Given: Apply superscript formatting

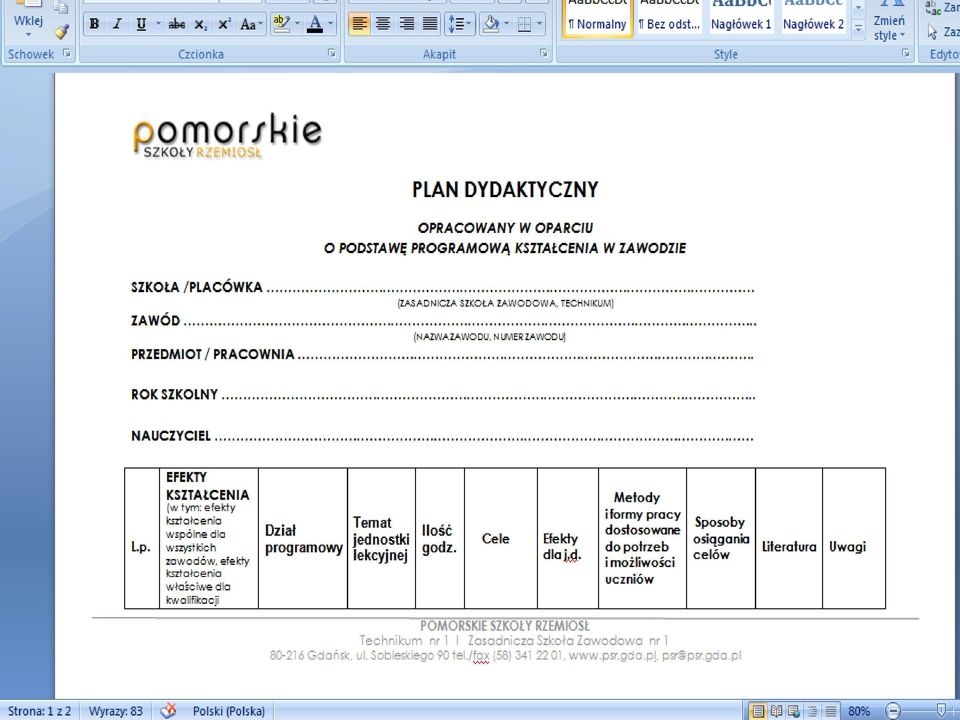Looking at the screenshot, I should (224, 24).
